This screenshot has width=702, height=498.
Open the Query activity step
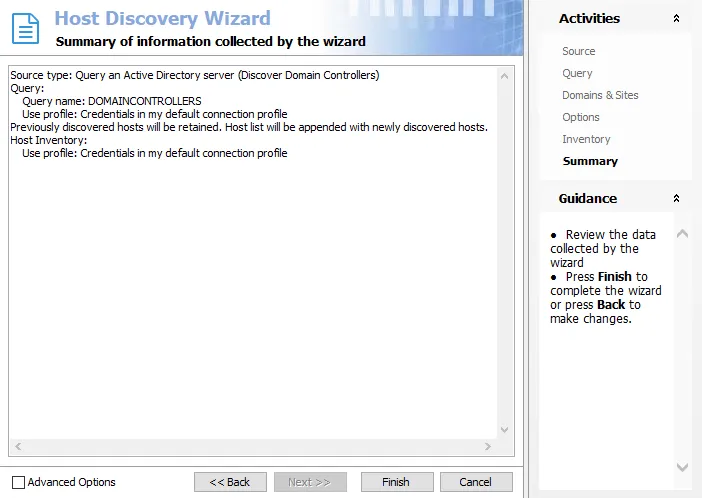pyautogui.click(x=577, y=73)
